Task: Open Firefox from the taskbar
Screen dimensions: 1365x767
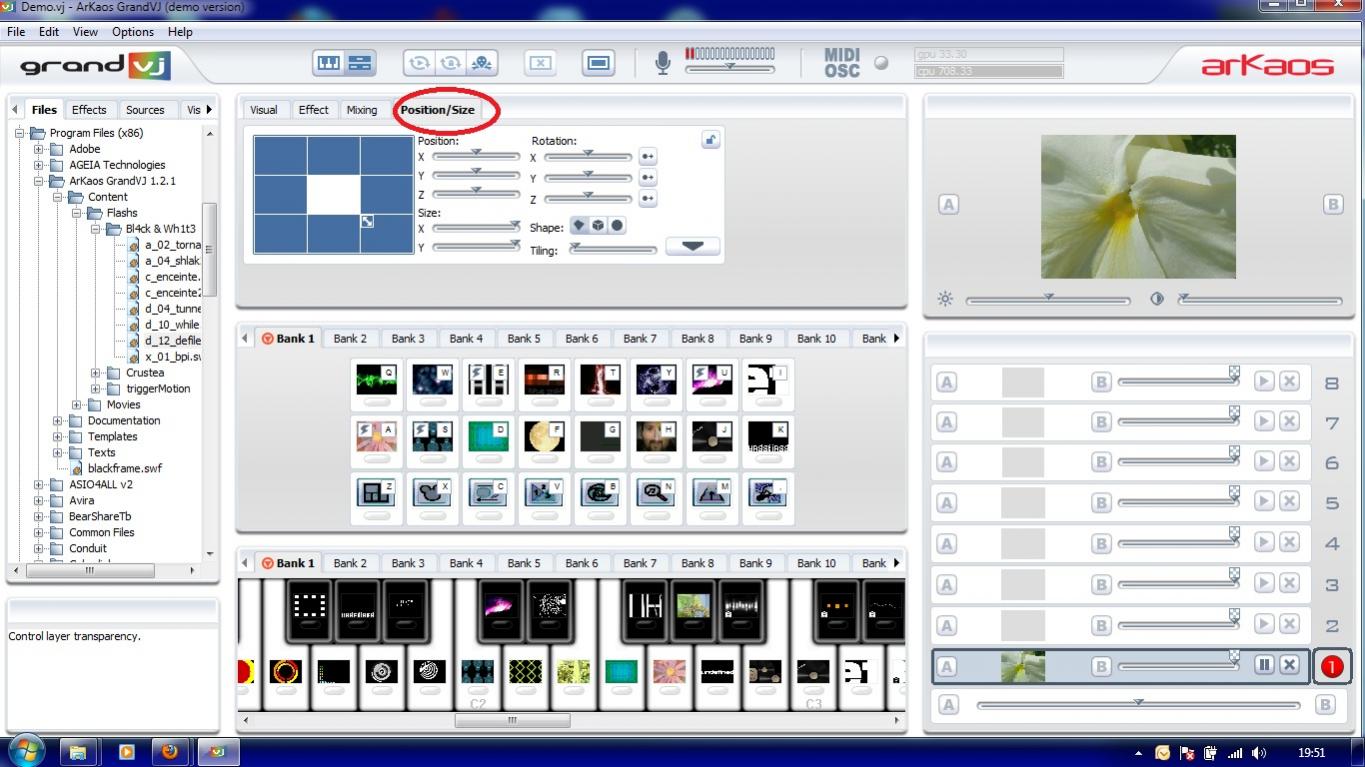Action: point(170,752)
